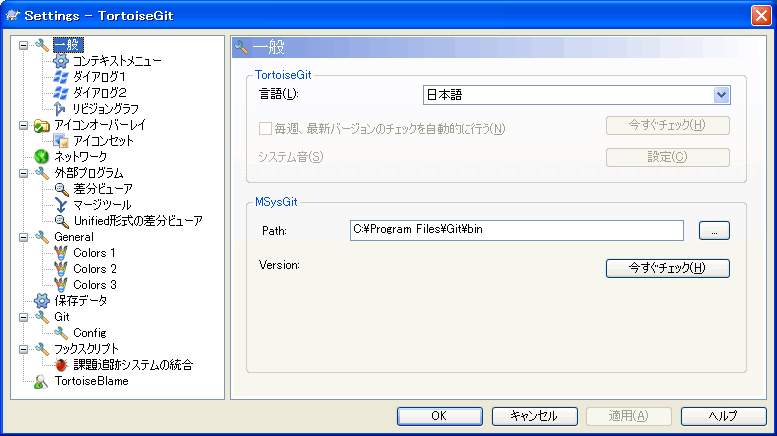Click the bug icon for 課題追跡システムの統合
The width and height of the screenshot is (777, 436).
(x=60, y=365)
